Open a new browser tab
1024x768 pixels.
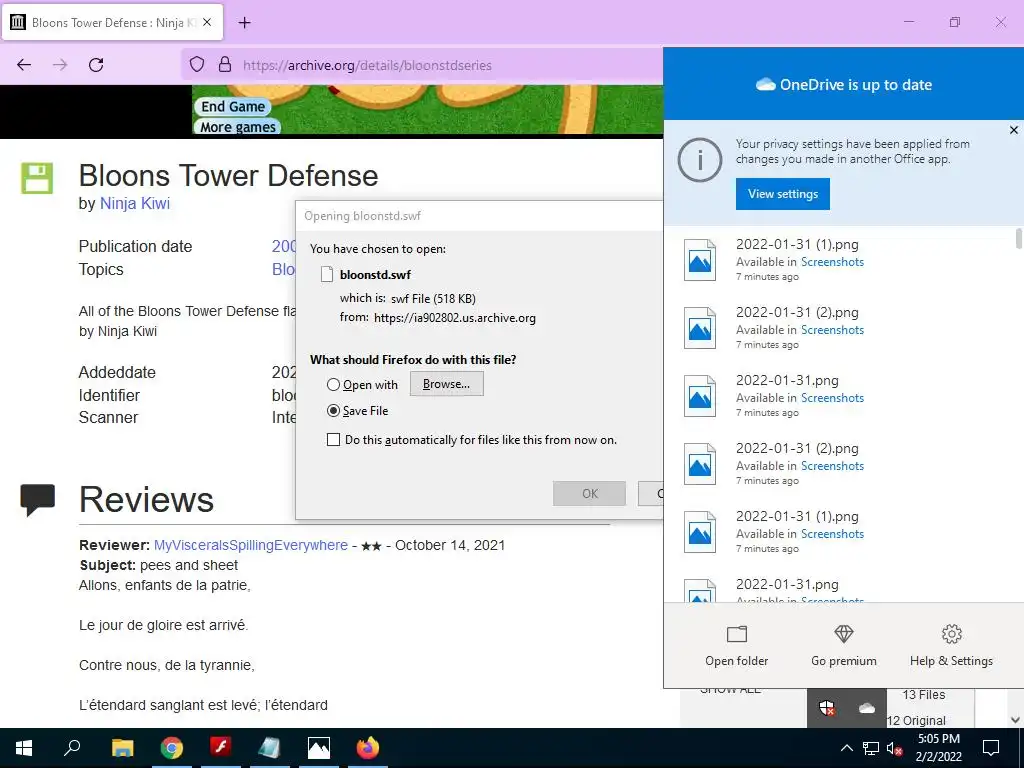(244, 23)
